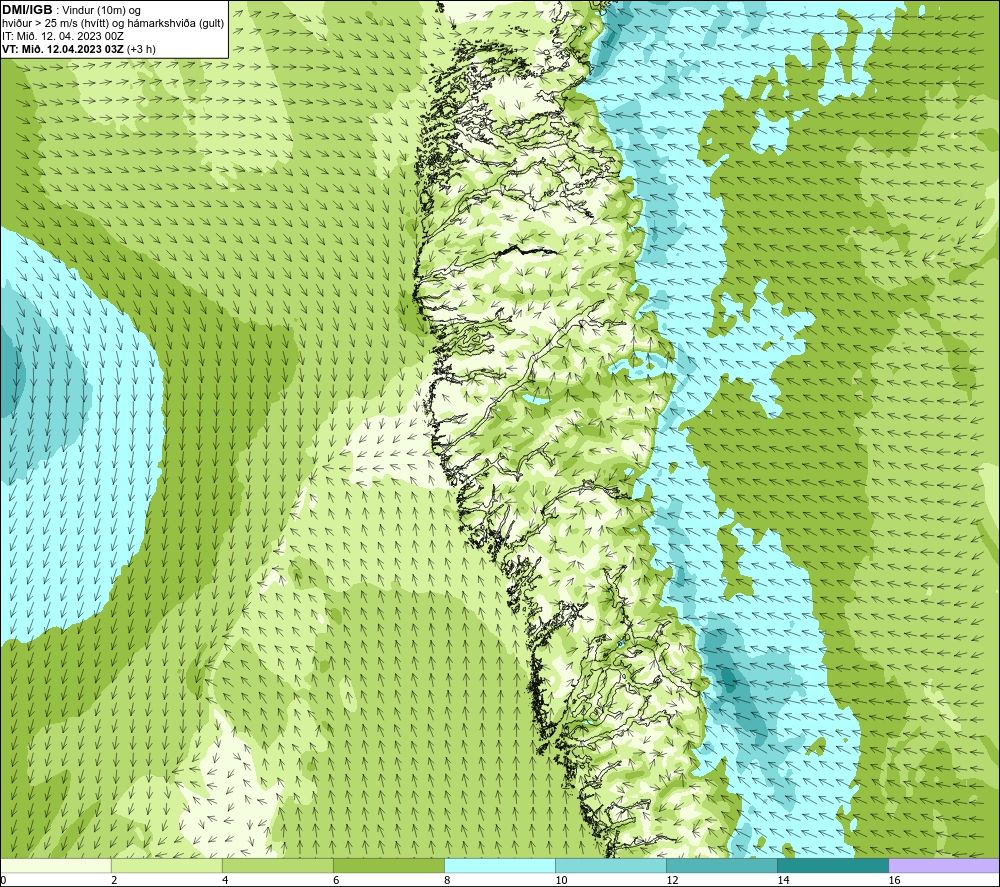Click the light cyan 8–10 legend swatch

(x=500, y=866)
